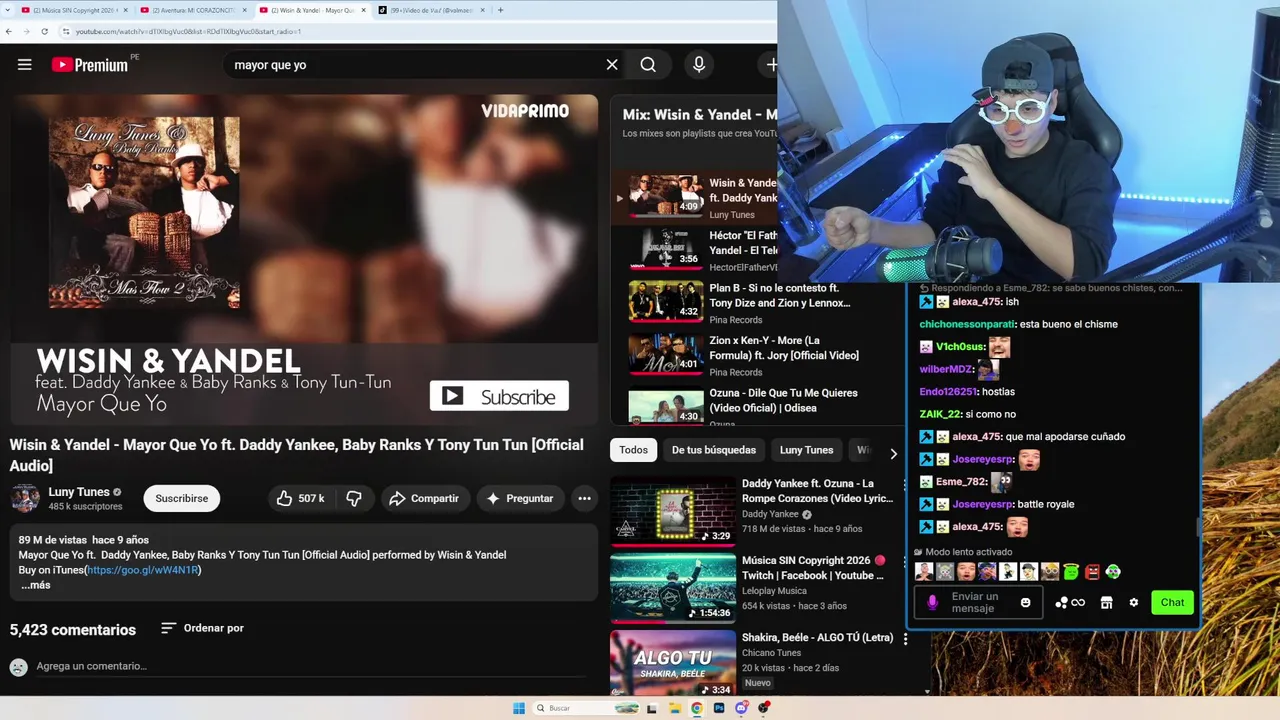
Task: Click the youtube.com address bar URL
Action: click(188, 31)
